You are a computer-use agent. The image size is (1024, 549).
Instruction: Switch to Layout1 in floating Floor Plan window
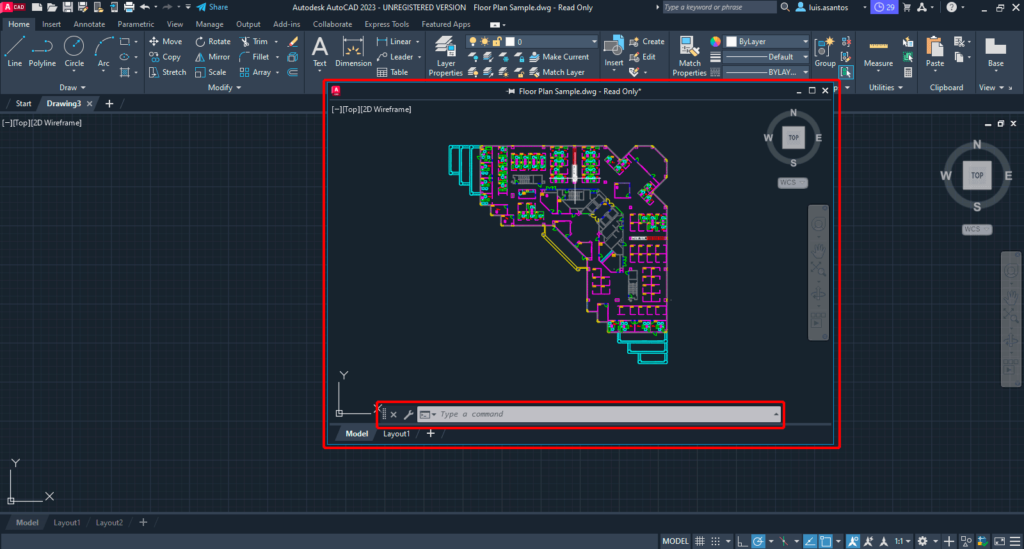pyautogui.click(x=396, y=433)
